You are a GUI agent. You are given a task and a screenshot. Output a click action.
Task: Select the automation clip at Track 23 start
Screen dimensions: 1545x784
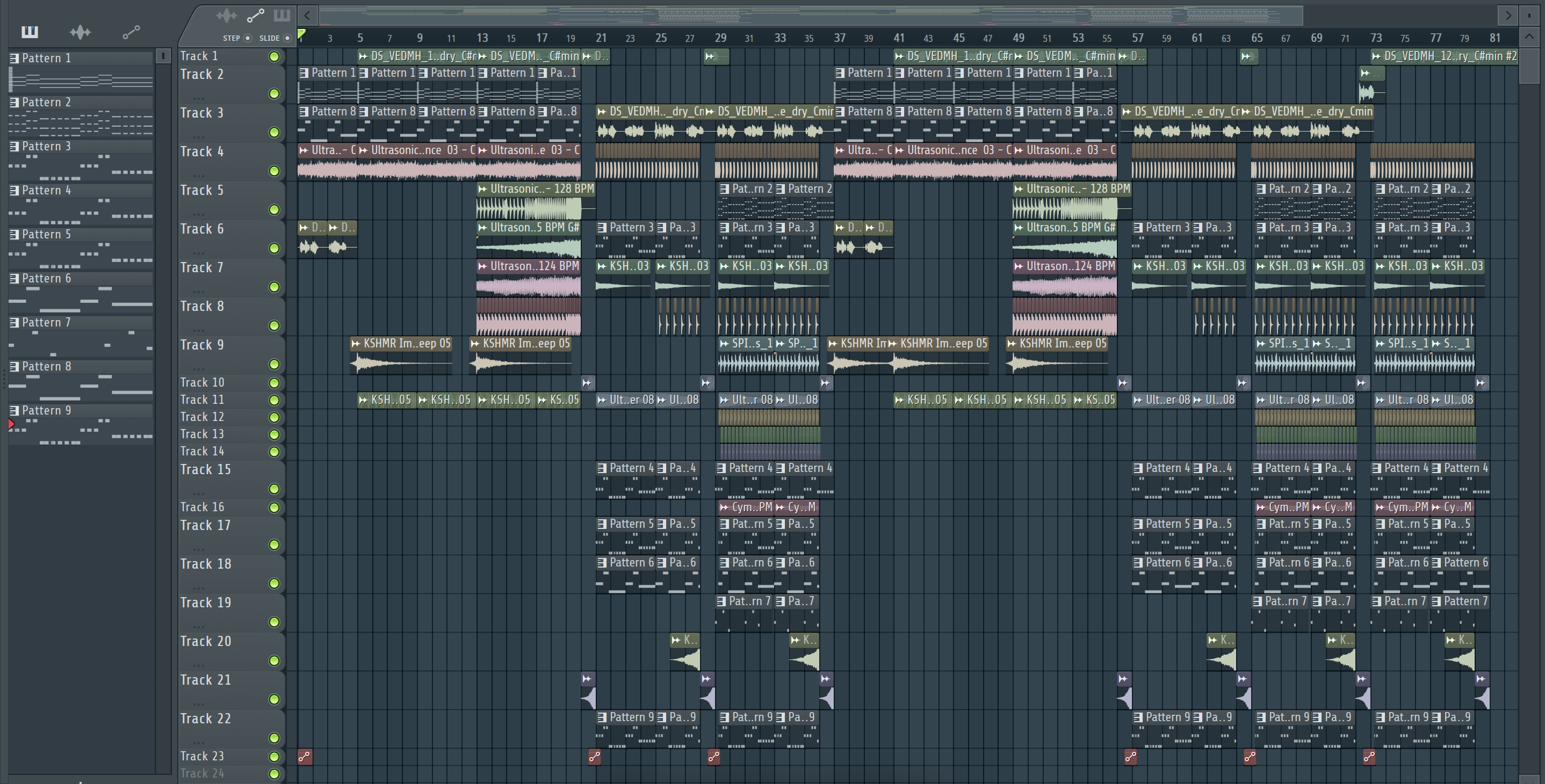tap(305, 757)
